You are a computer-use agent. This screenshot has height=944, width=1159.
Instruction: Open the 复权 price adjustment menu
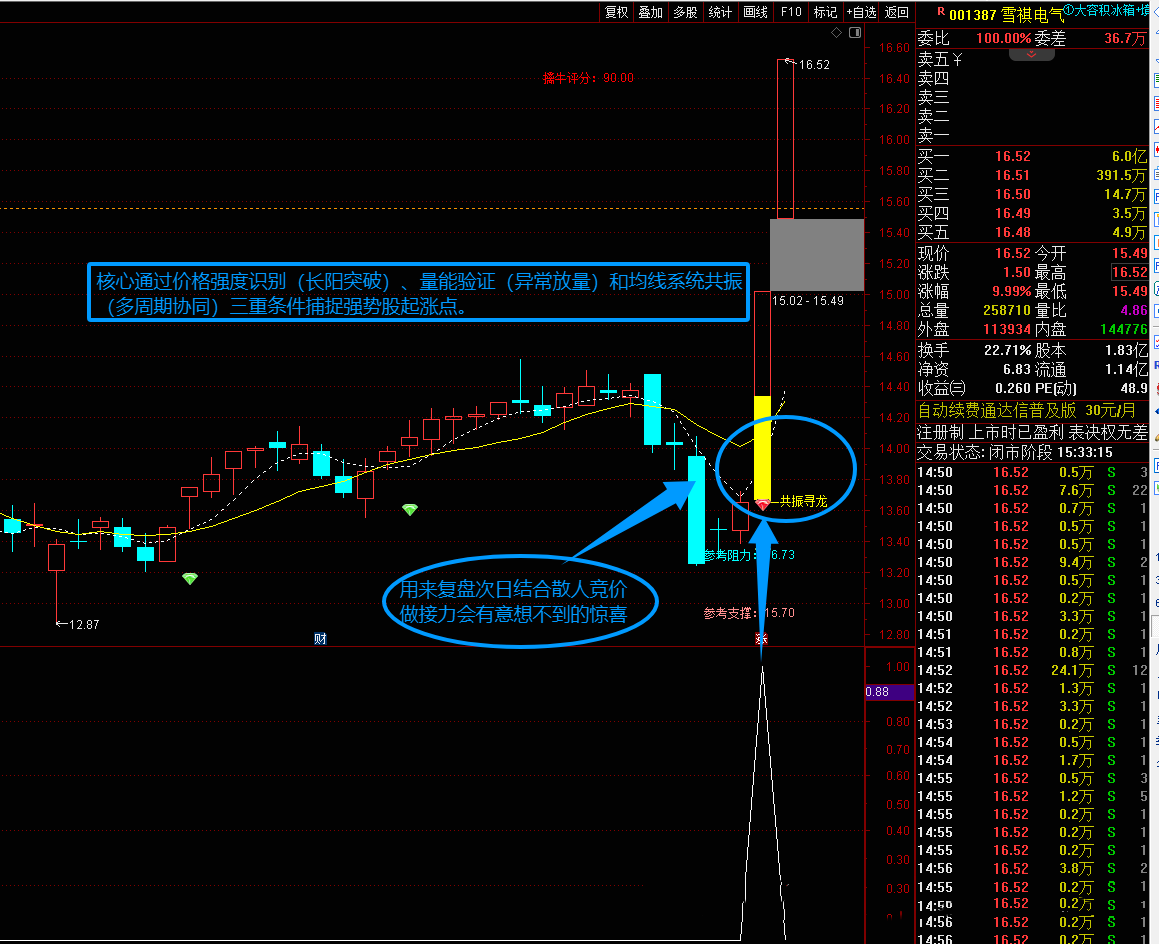click(617, 12)
